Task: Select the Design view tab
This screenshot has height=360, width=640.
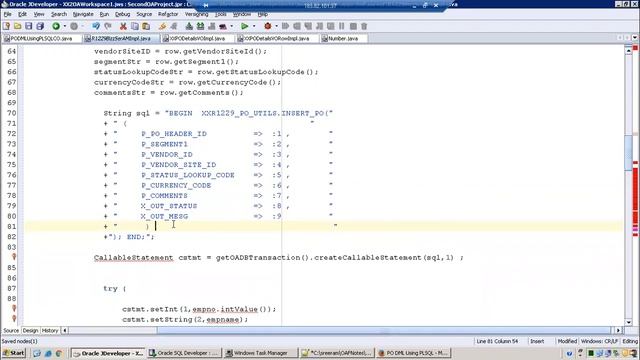Action: point(30,330)
